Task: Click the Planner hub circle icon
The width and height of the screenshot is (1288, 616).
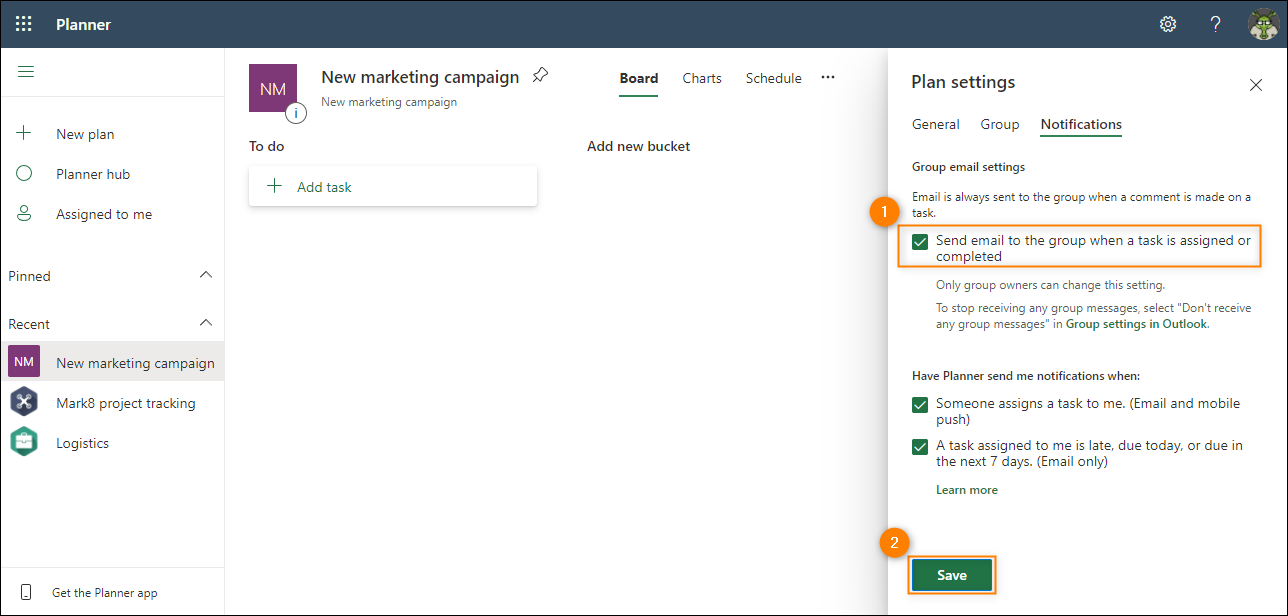Action: (x=25, y=173)
